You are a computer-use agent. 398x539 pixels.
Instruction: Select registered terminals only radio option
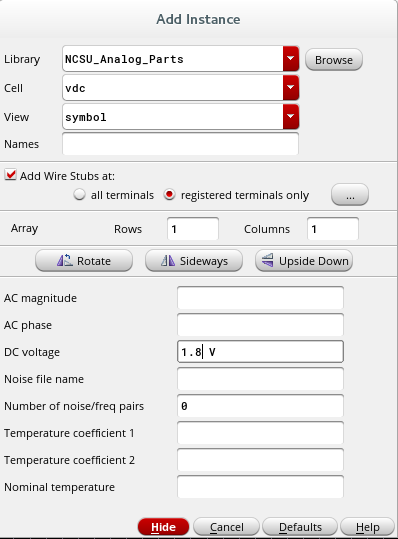click(x=169, y=195)
